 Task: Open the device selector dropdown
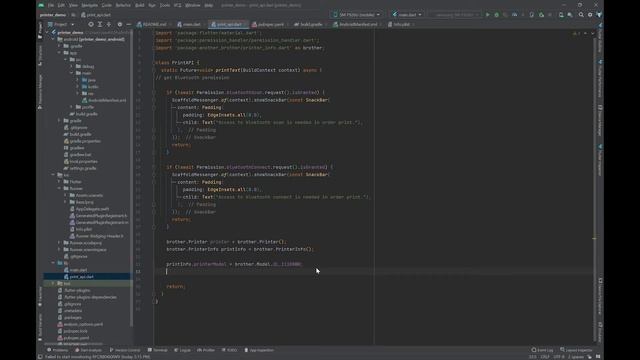(356, 15)
